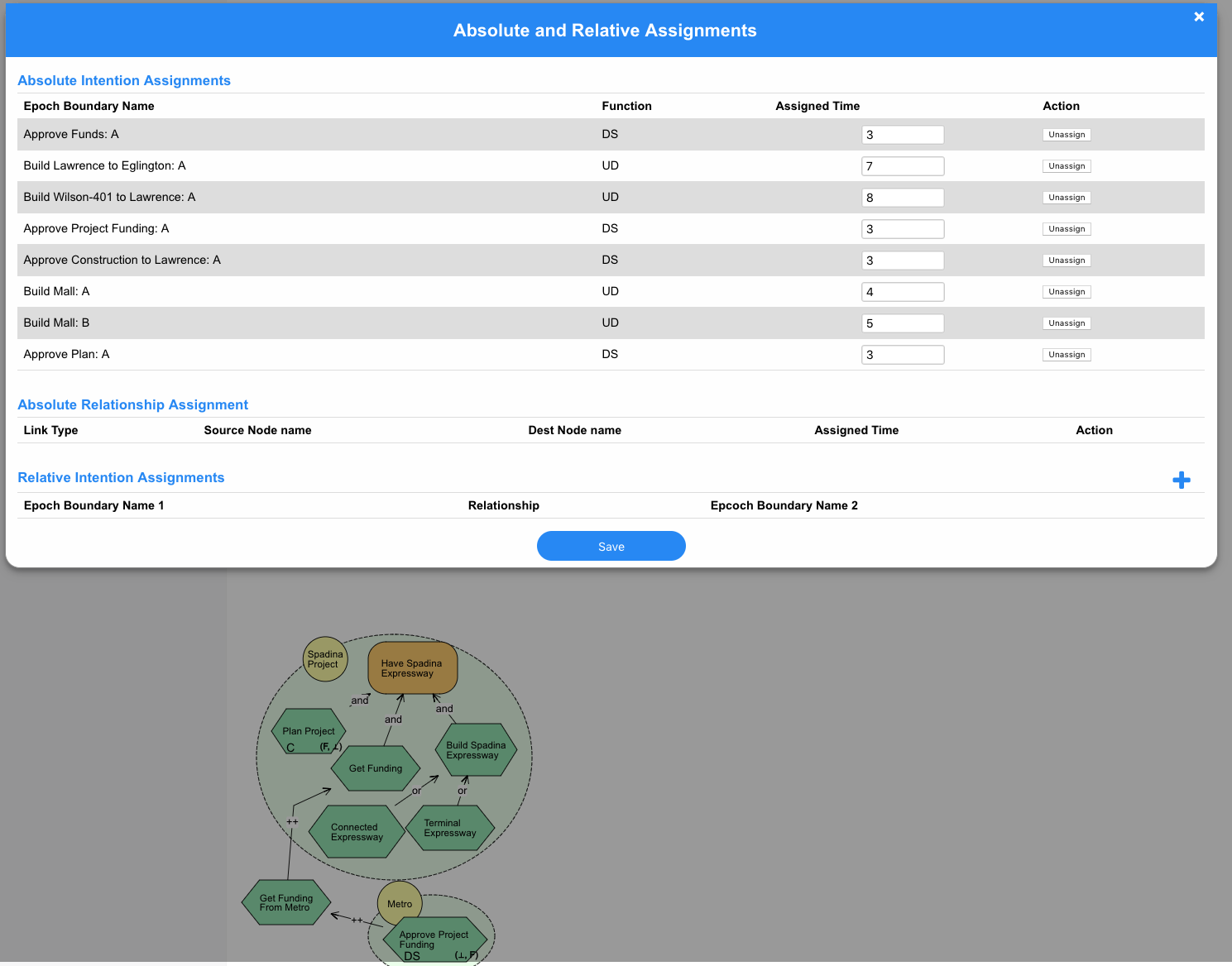This screenshot has height=966, width=1232.
Task: Unassign Approve Project Funding: A
Action: (x=1067, y=229)
